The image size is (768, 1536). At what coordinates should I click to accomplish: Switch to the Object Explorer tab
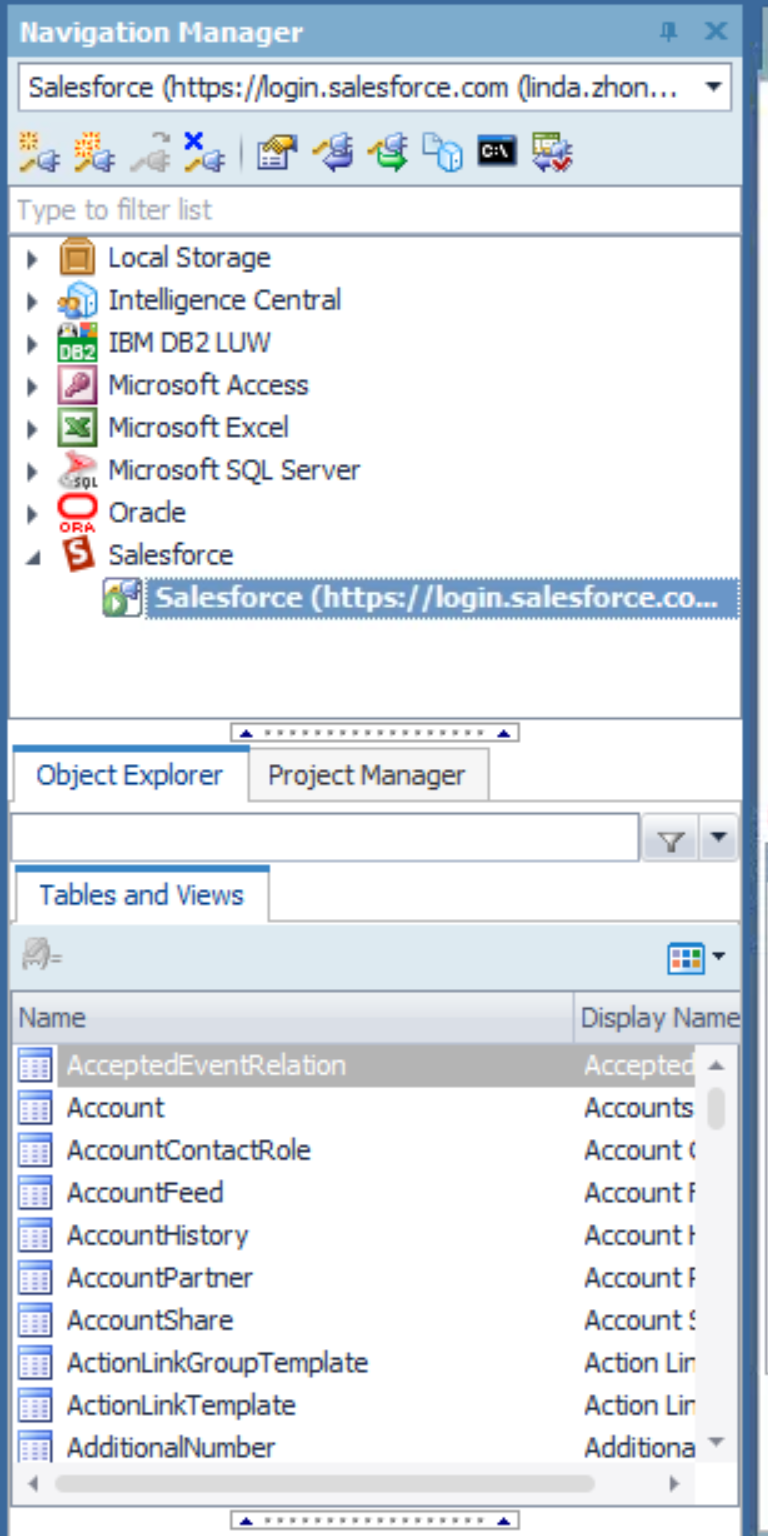(129, 775)
